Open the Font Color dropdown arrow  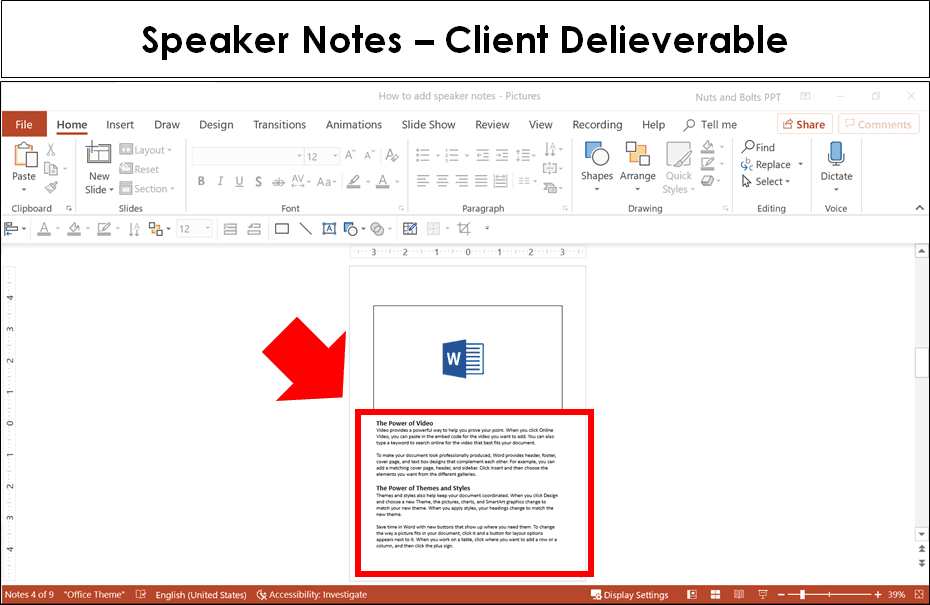(x=395, y=182)
